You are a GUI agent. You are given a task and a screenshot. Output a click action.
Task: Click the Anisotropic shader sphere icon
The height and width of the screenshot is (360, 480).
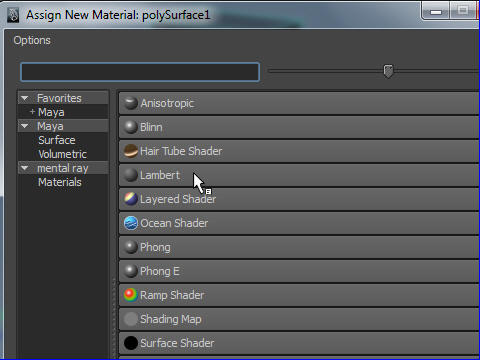131,103
